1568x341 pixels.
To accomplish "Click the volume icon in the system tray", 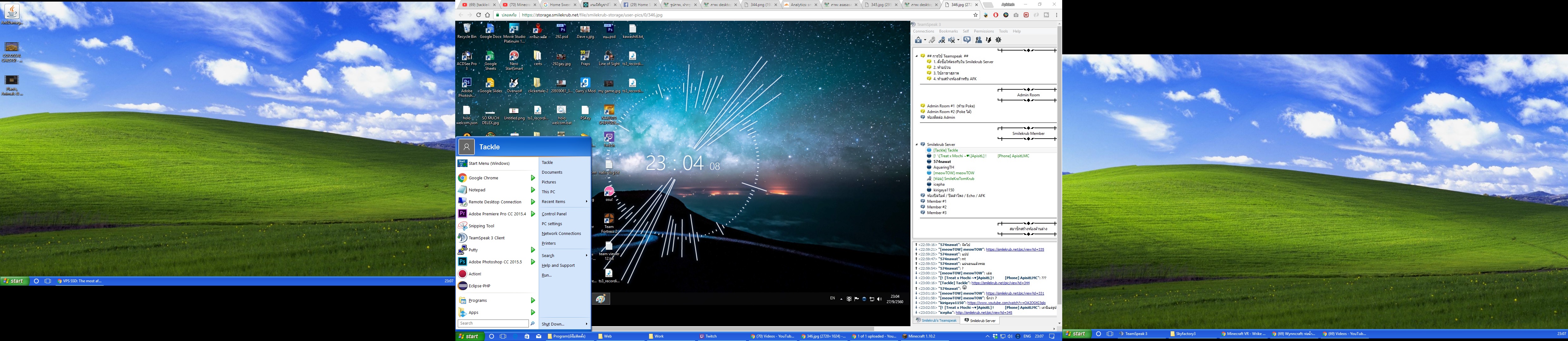I will (x=1010, y=336).
